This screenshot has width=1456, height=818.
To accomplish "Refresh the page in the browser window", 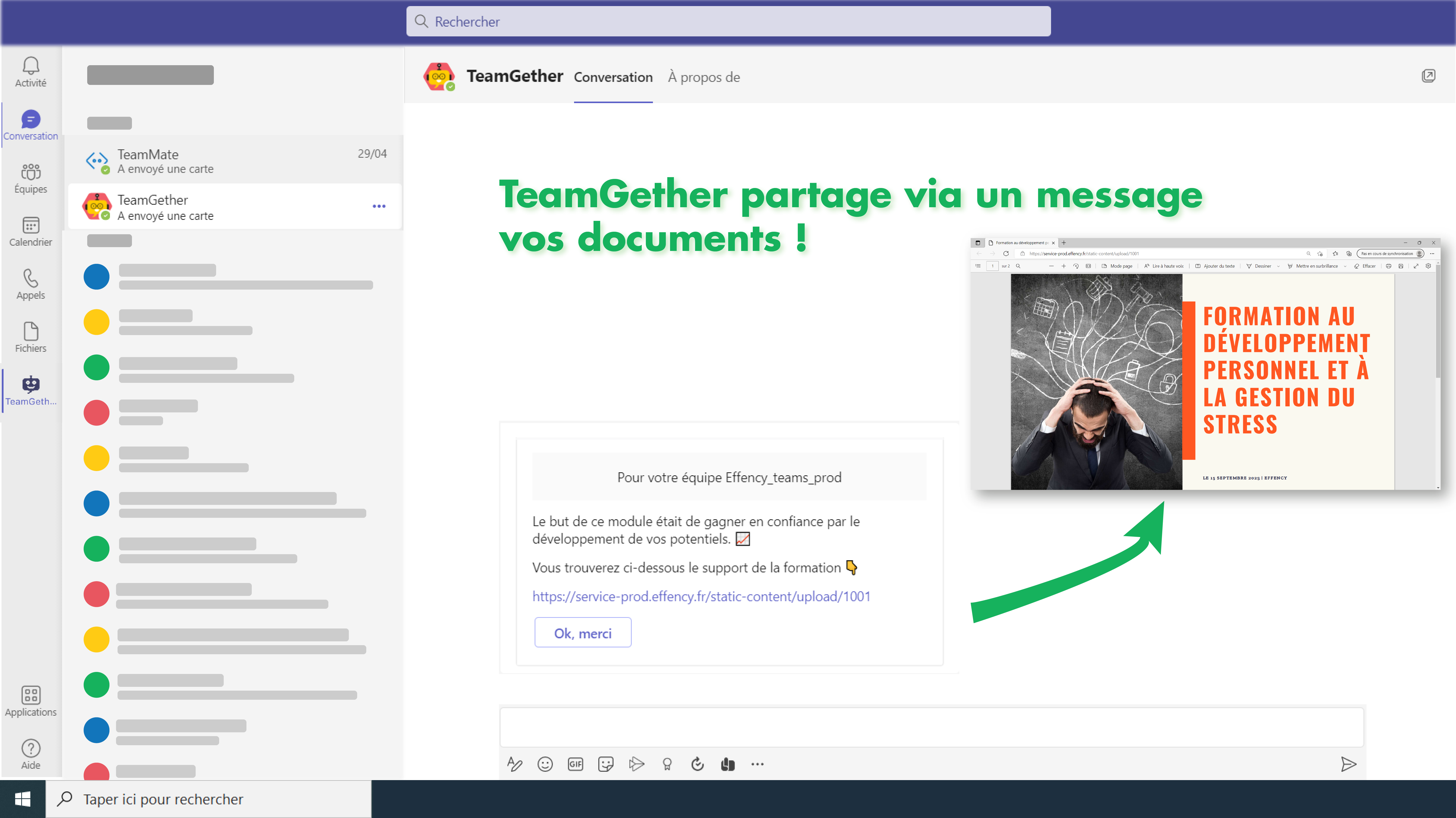I will pos(1006,254).
